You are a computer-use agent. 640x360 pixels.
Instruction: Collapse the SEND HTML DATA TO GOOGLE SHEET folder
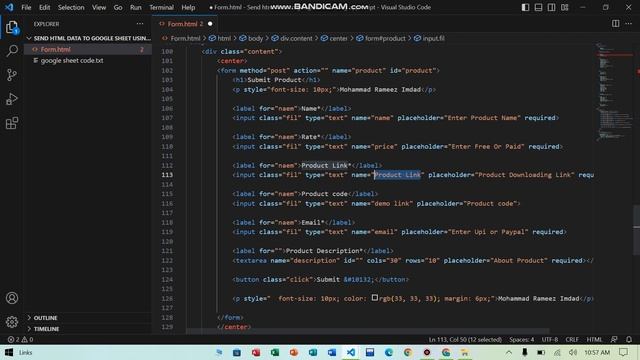tap(89, 38)
